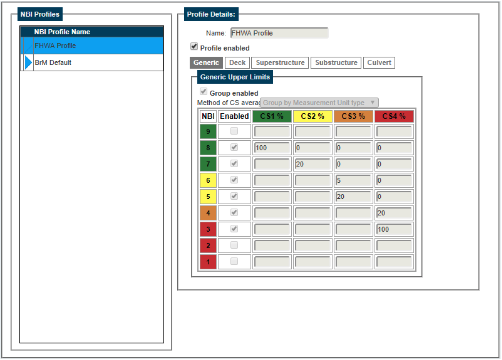502x360 pixels.
Task: Select the BrM Default profile row
Action: [92, 62]
